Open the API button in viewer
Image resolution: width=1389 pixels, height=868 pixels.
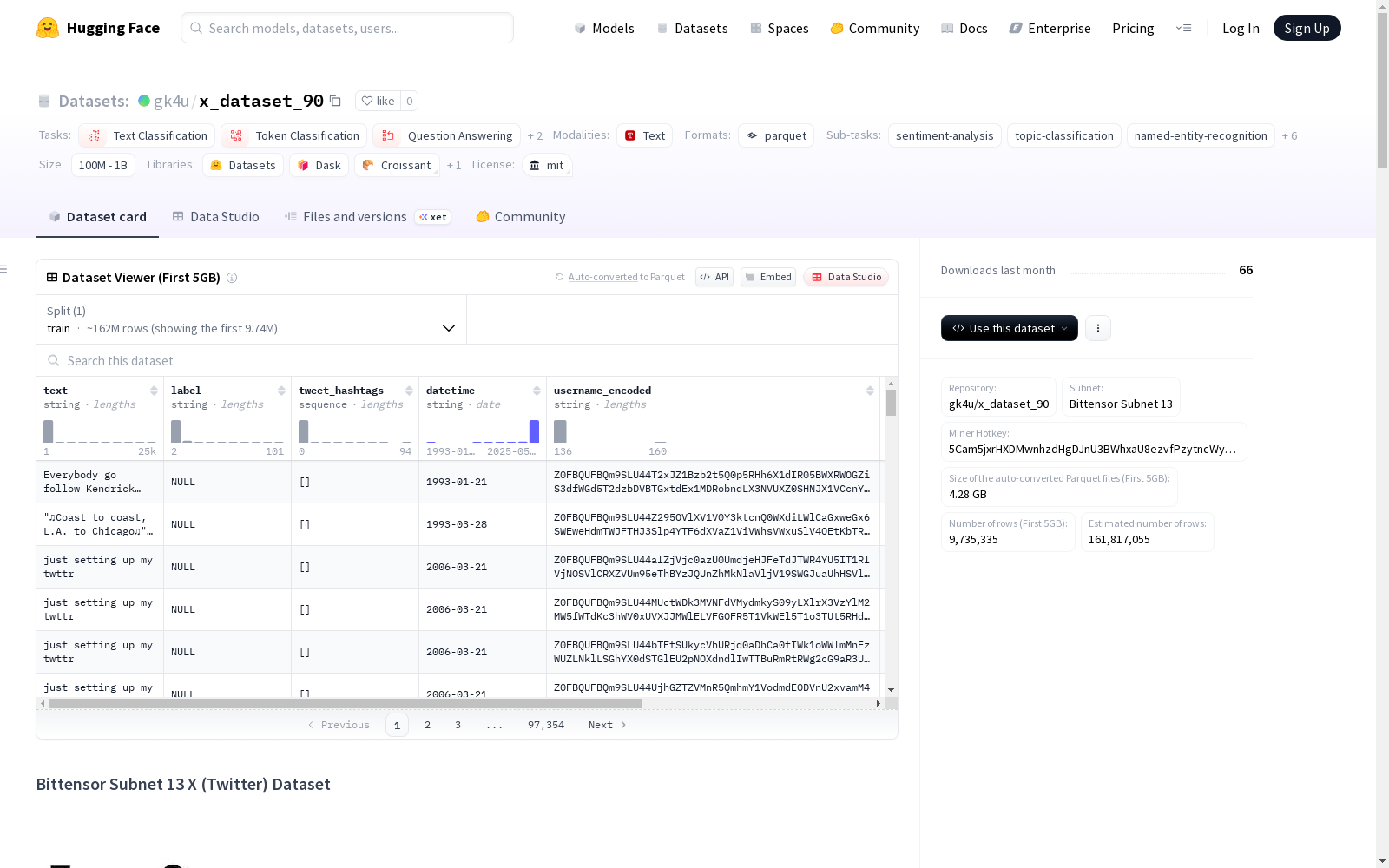pyautogui.click(x=714, y=277)
